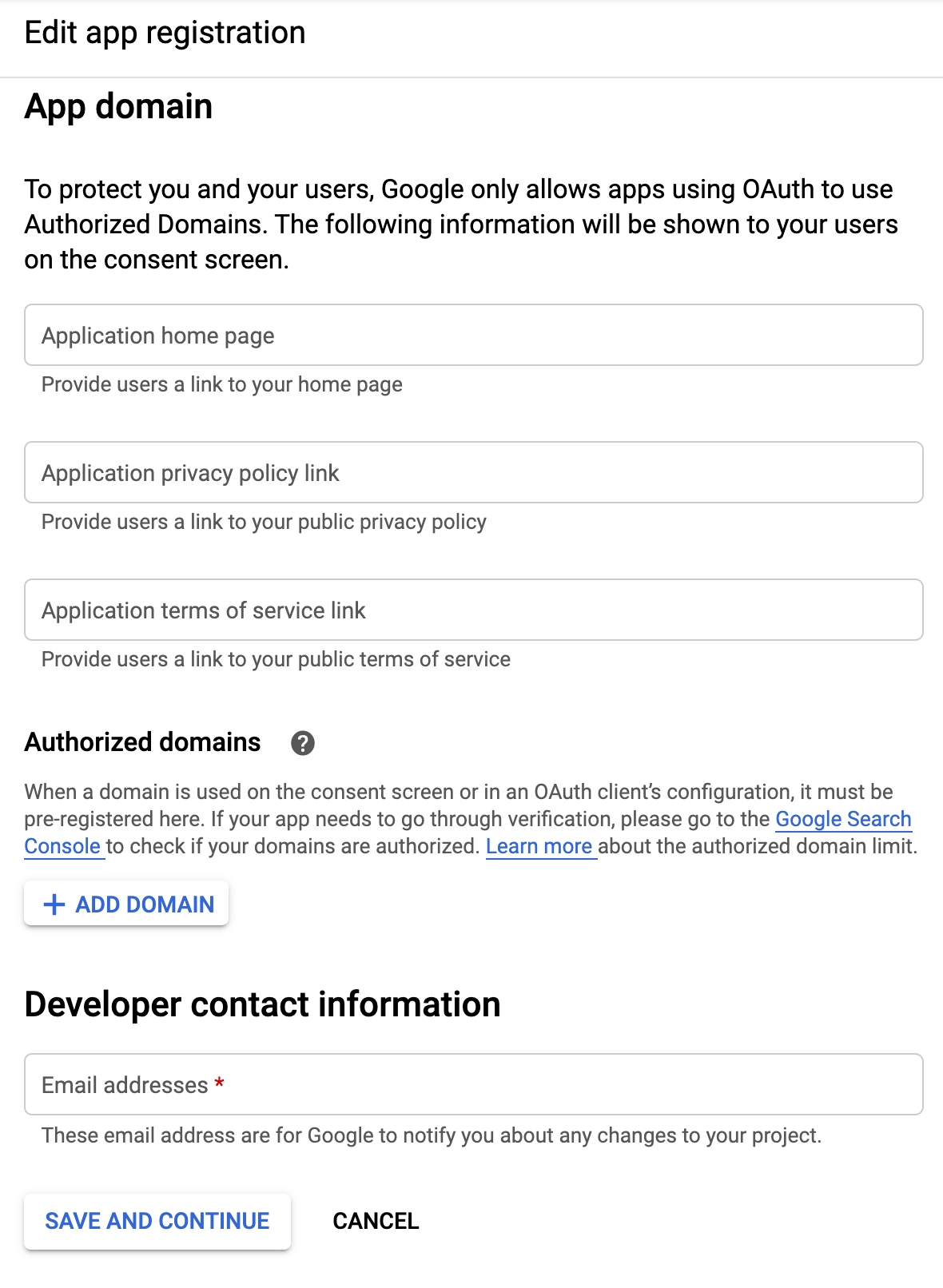Click into Application terms of service link field
The width and height of the screenshot is (943, 1288).
tap(474, 610)
